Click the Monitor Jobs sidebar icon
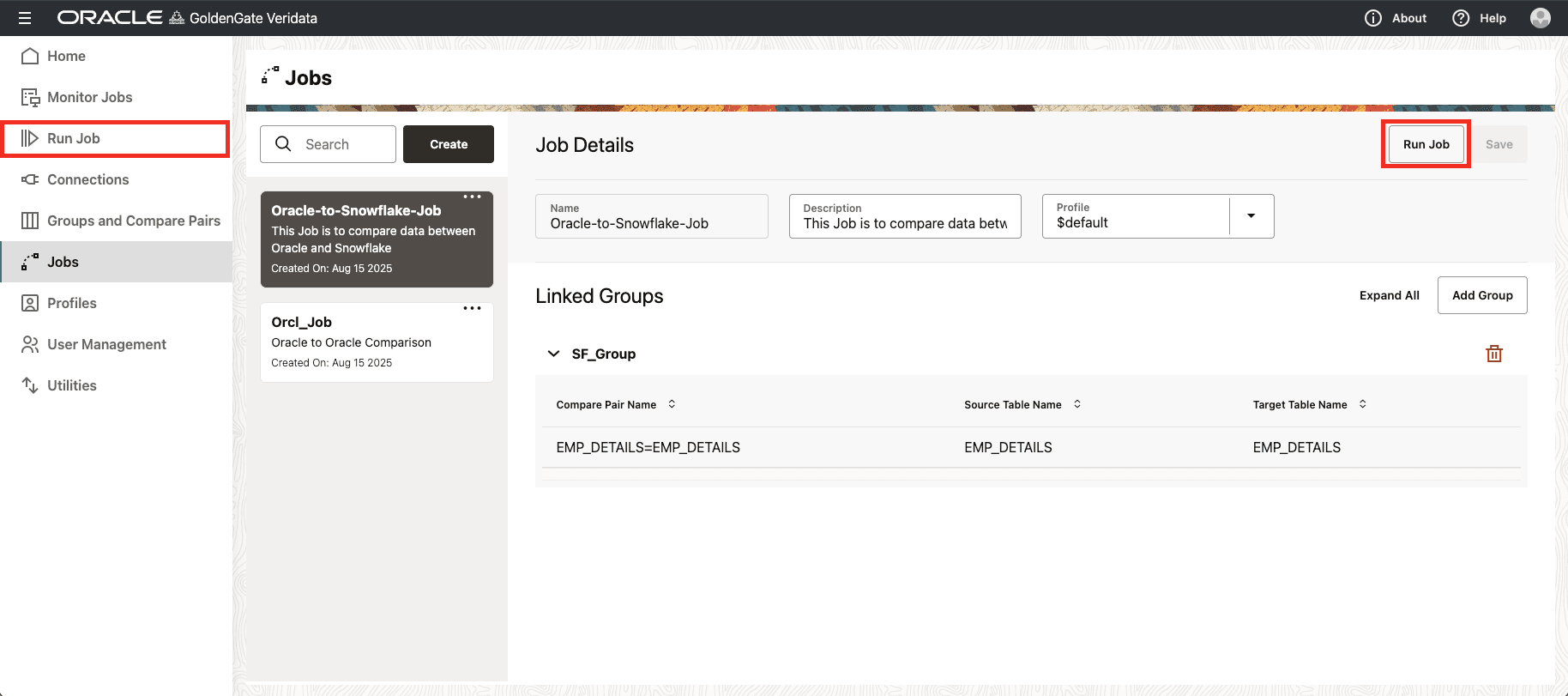Viewport: 1568px width, 696px height. pyautogui.click(x=30, y=97)
